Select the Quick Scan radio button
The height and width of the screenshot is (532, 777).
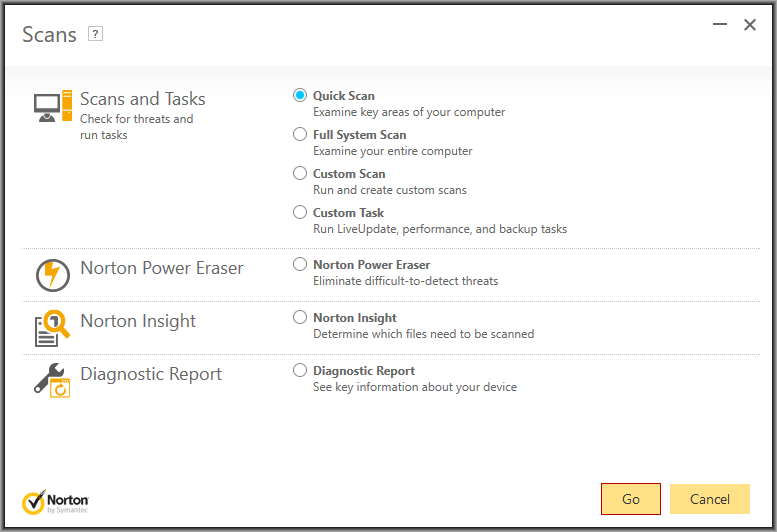tap(300, 95)
